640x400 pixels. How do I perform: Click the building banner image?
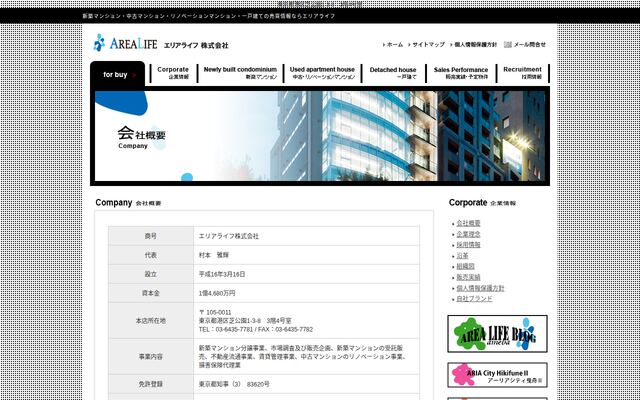320,136
